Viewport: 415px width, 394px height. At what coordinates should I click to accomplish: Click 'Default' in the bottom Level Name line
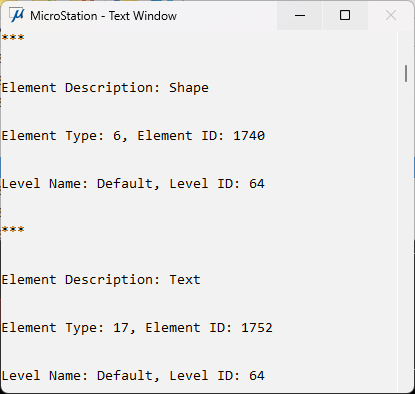(124, 376)
